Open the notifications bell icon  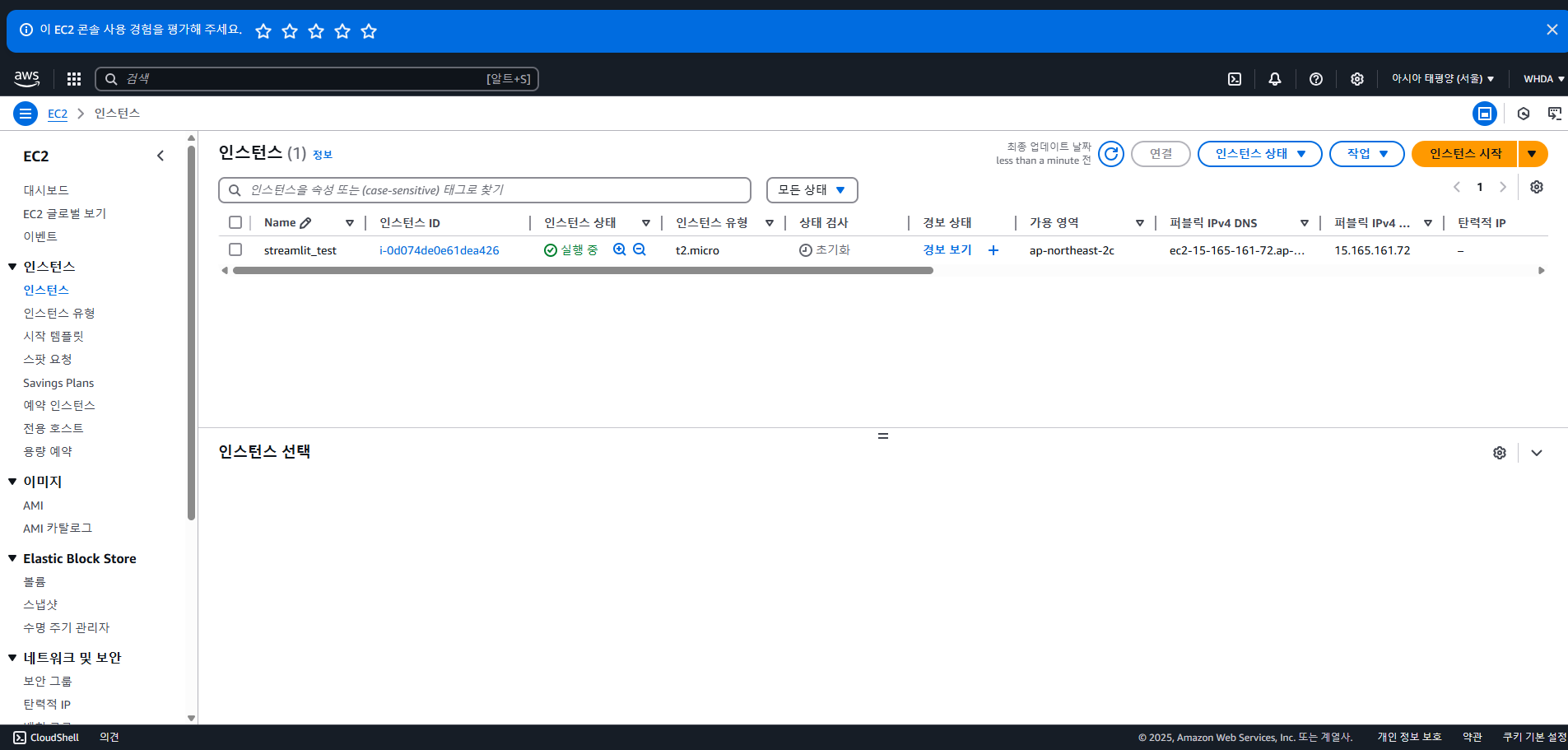click(1275, 79)
